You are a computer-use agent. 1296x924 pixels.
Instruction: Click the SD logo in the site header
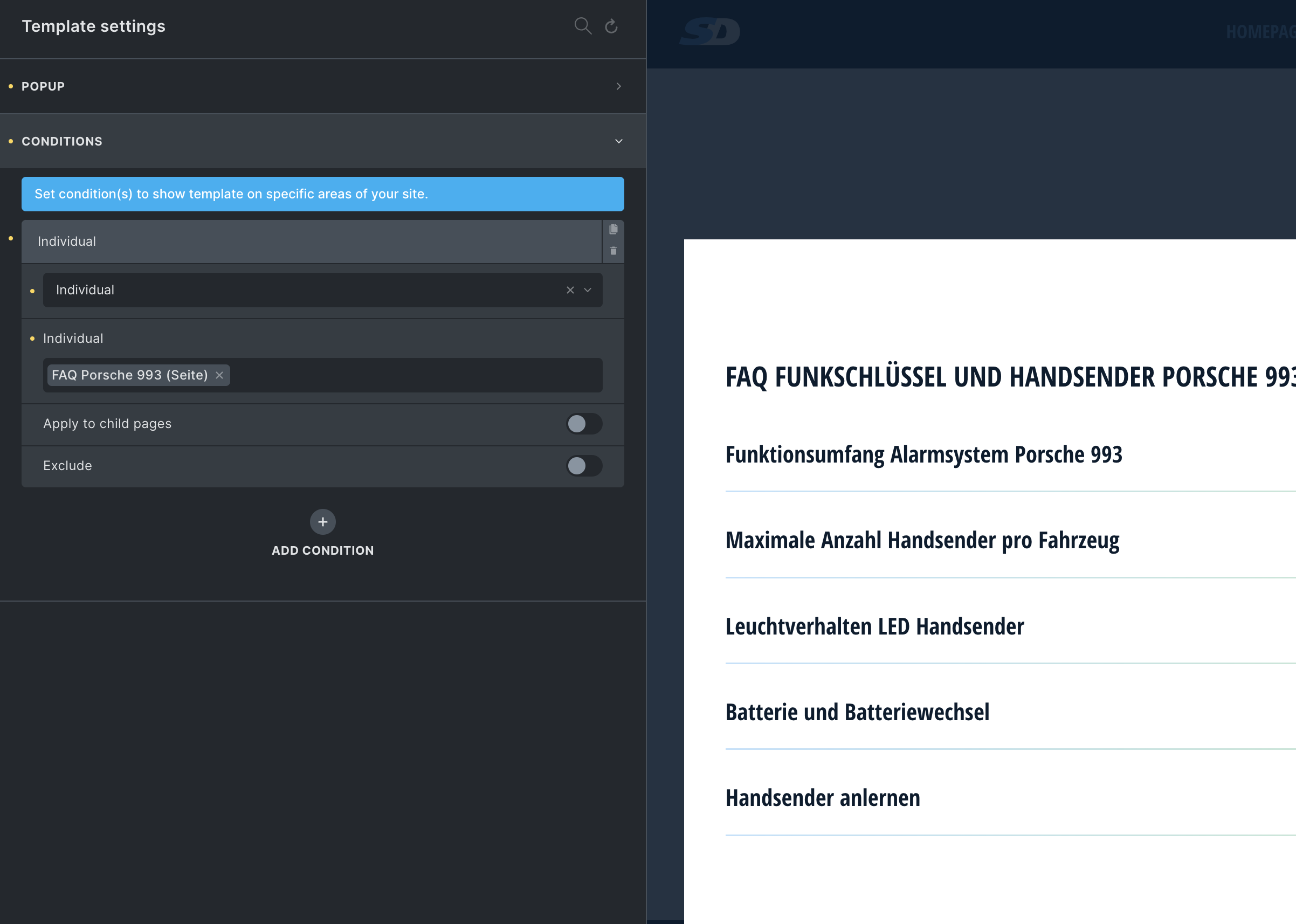click(709, 32)
